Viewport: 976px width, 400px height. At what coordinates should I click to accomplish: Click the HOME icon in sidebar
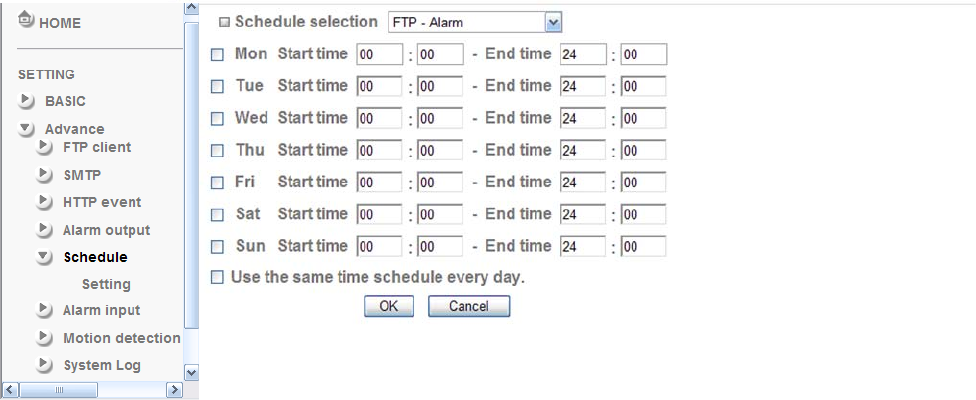pyautogui.click(x=26, y=20)
